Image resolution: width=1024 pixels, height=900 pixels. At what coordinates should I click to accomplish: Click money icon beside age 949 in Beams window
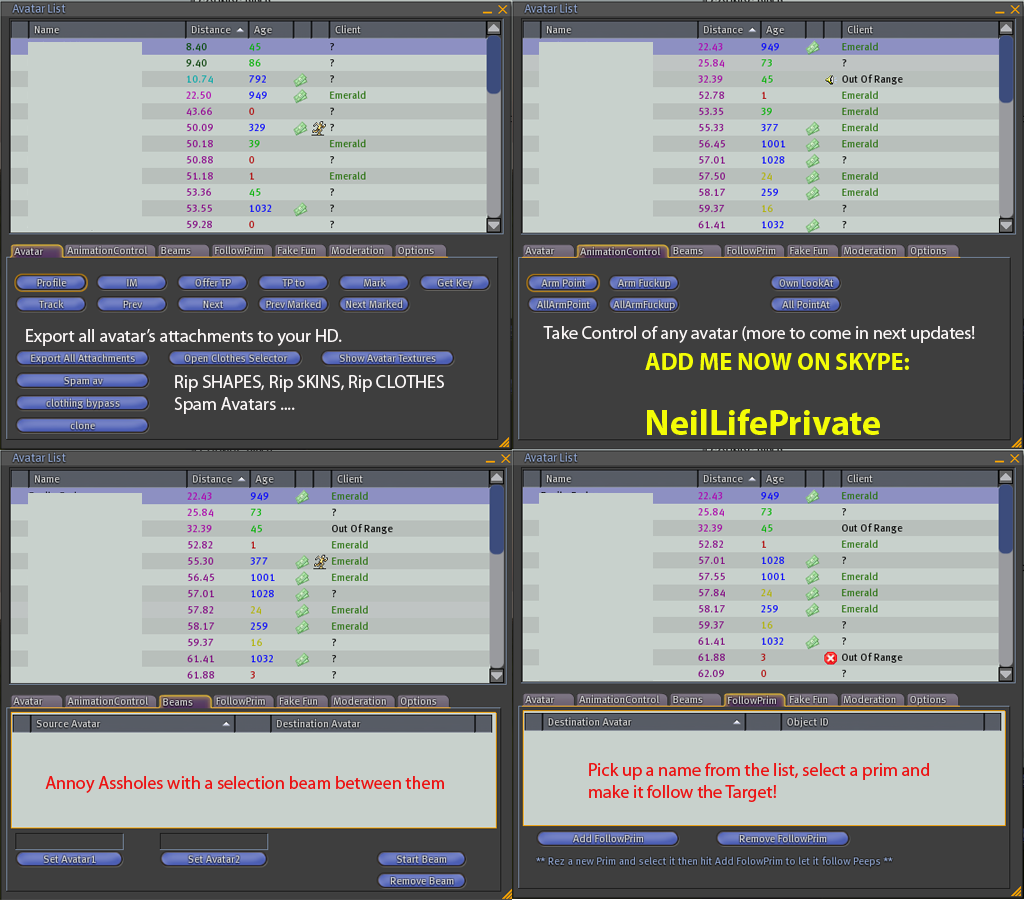302,497
